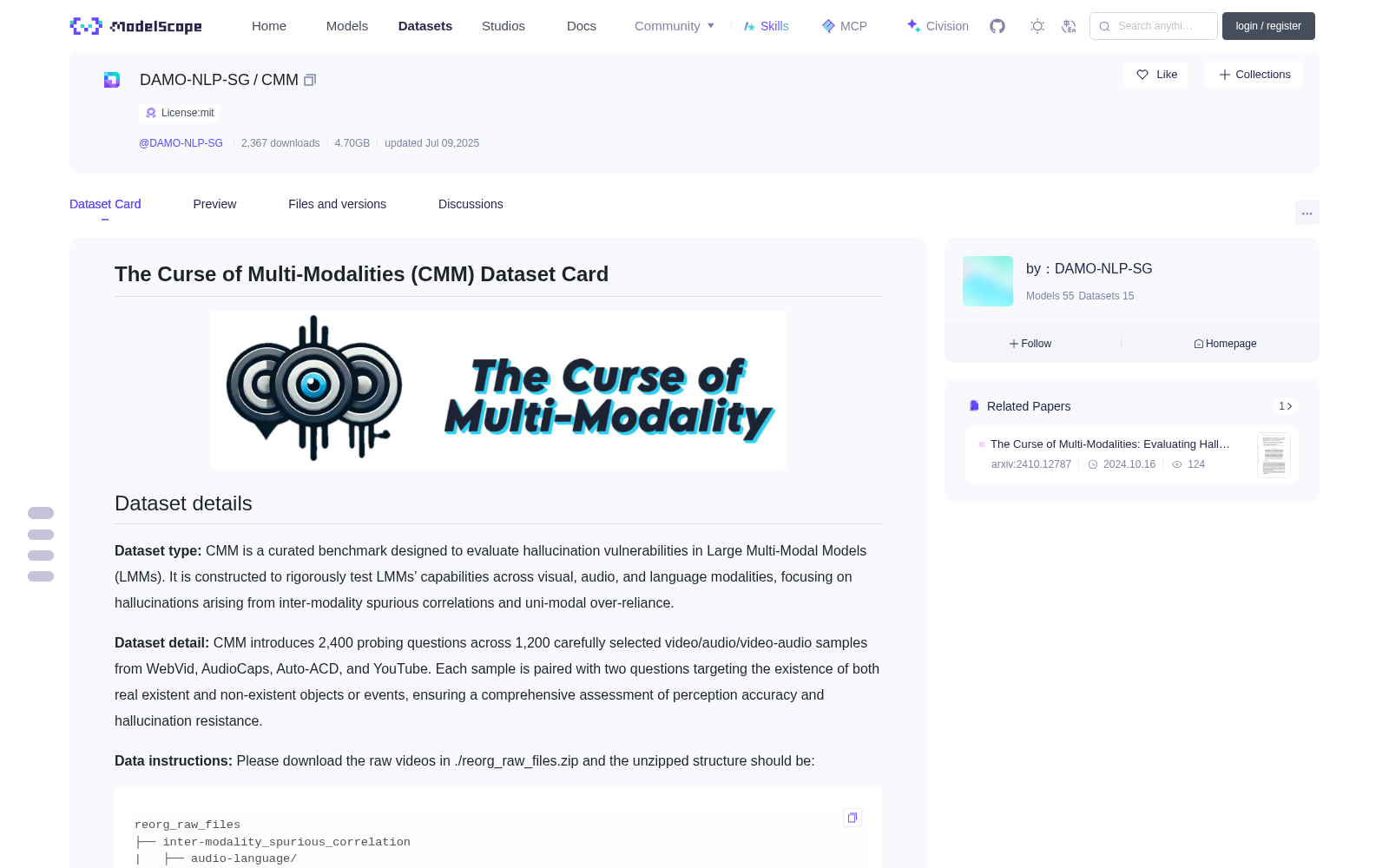1389x868 pixels.
Task: Click the DAMO-NLP-SG dataset avatar icon
Action: [x=112, y=80]
